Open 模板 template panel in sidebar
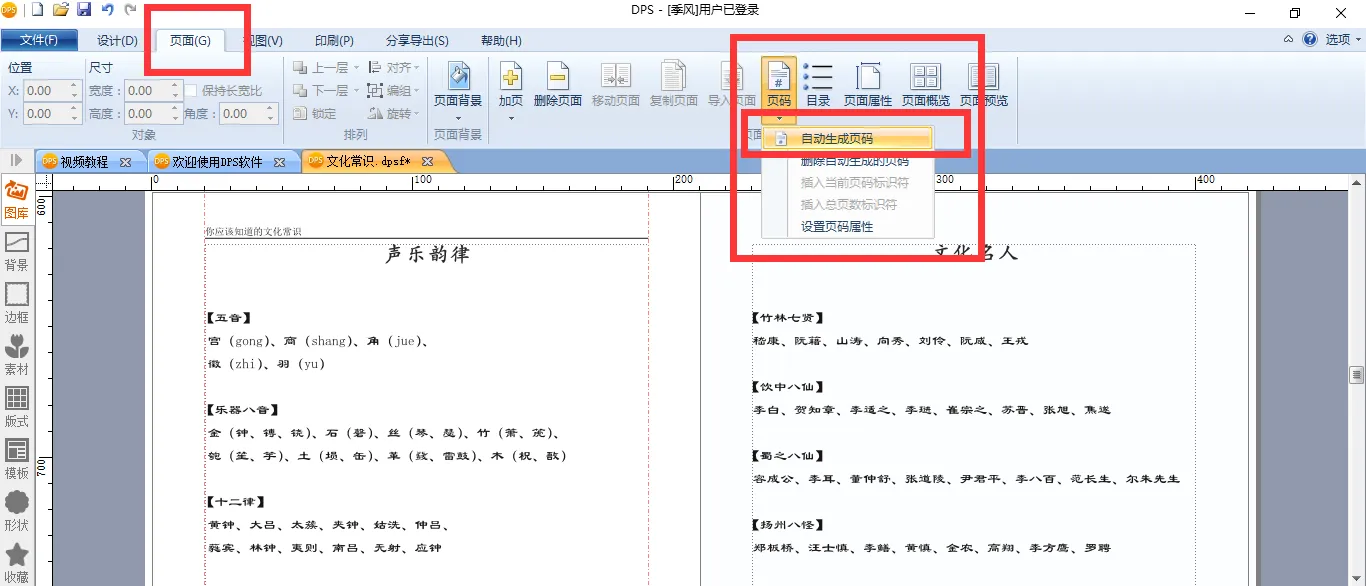 (x=16, y=459)
